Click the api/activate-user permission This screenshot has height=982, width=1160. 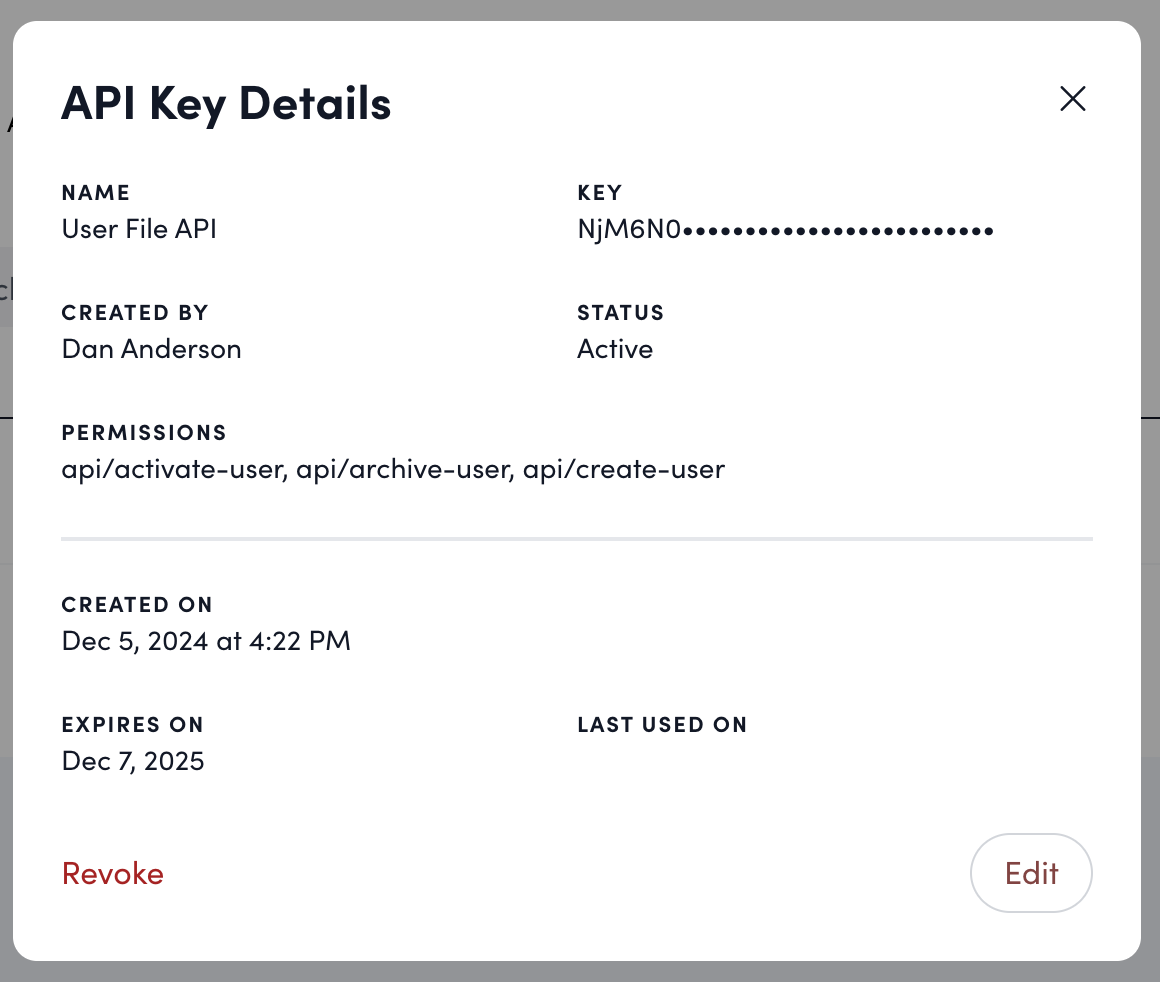[166, 469]
